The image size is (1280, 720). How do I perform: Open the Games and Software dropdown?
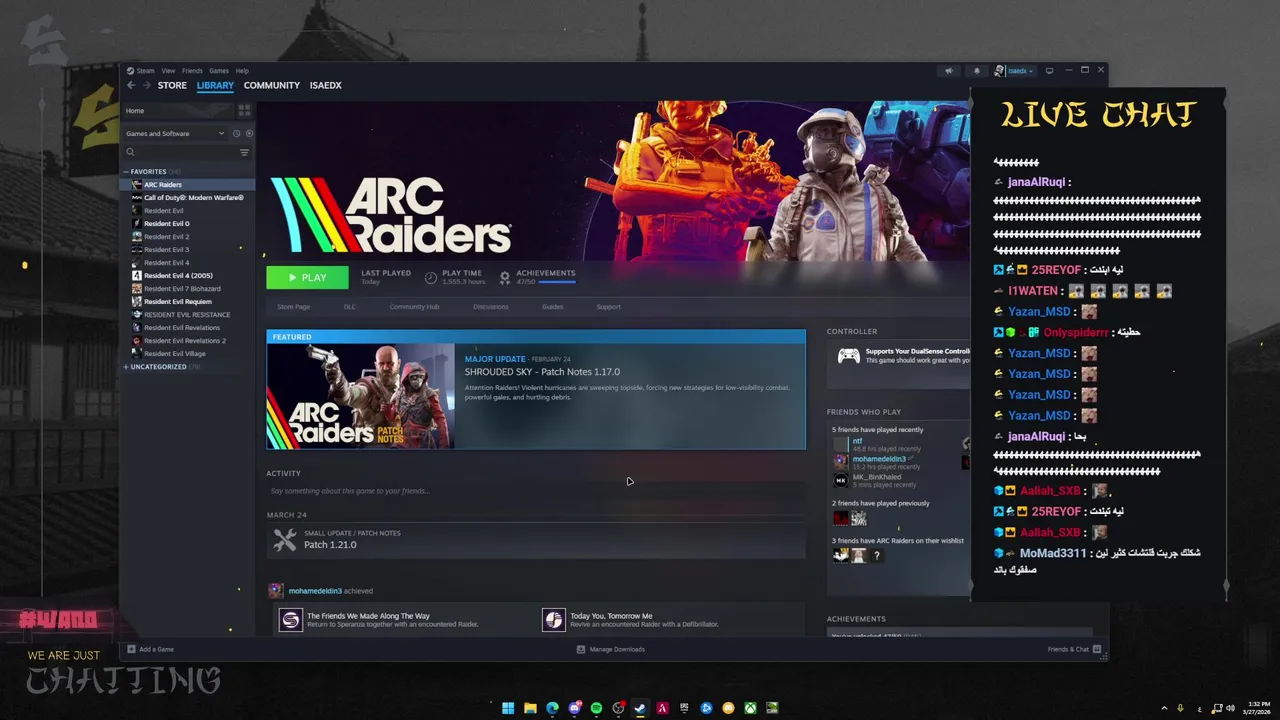pyautogui.click(x=175, y=133)
